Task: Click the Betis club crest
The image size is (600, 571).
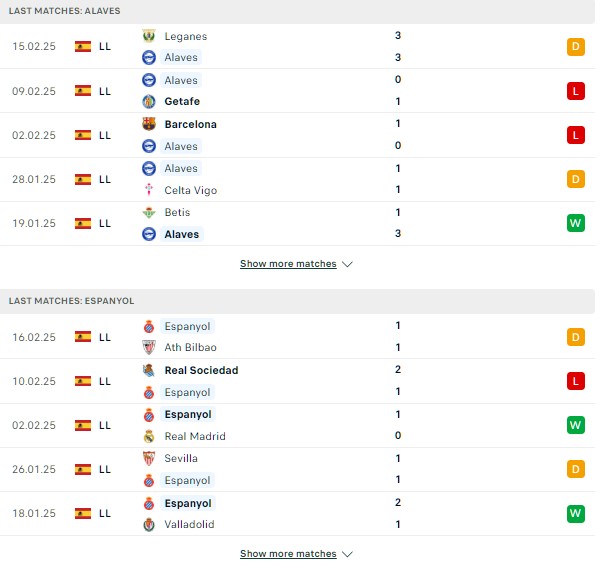Action: coord(149,212)
